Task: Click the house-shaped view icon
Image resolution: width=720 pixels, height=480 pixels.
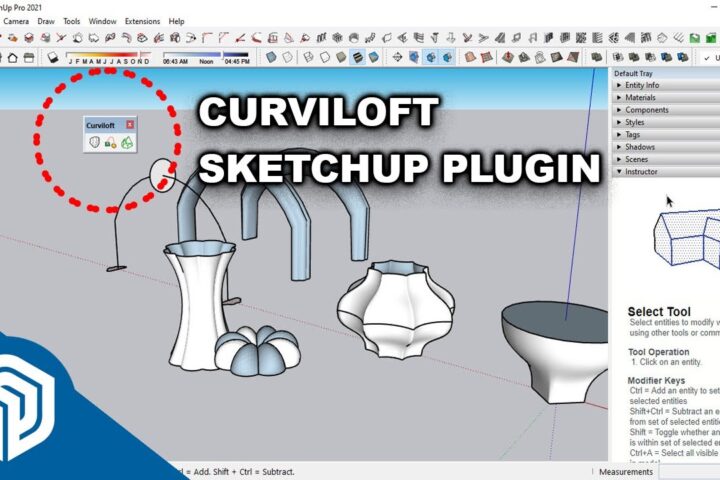Action: coord(13,57)
